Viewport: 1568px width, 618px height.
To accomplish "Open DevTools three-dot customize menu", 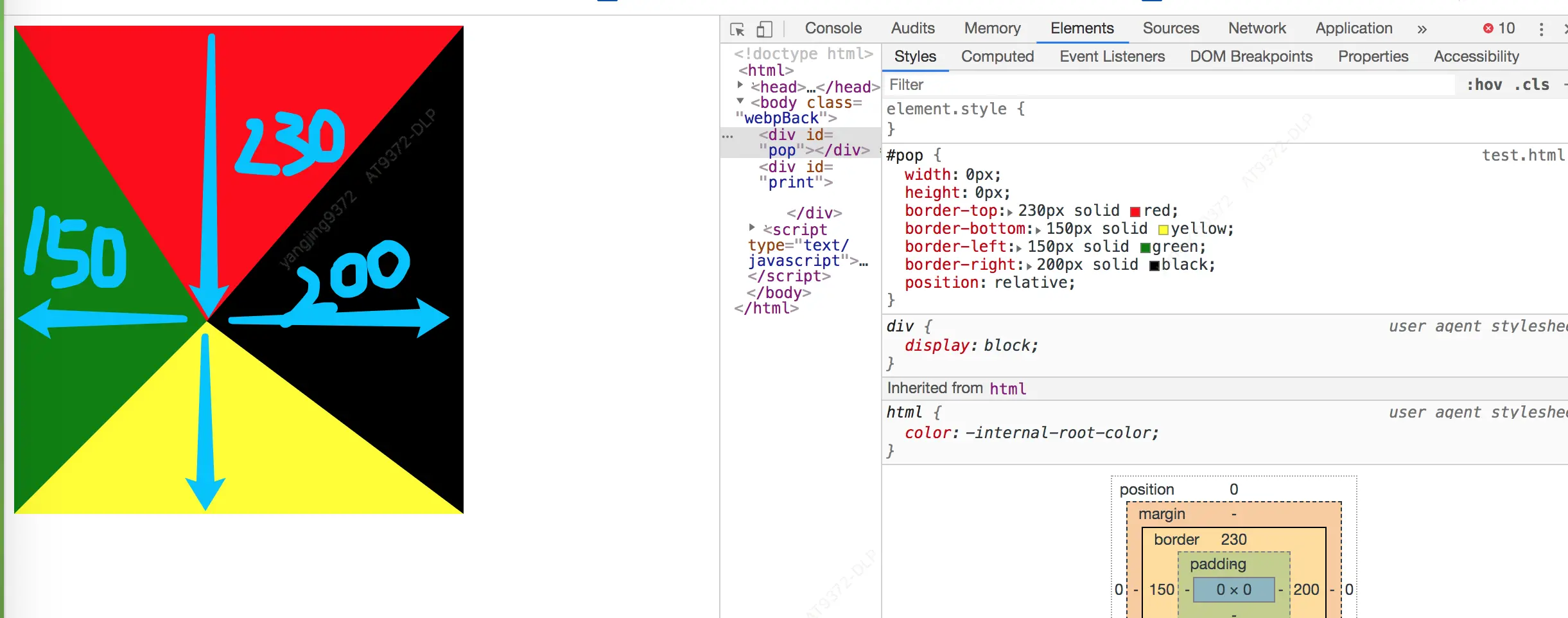I will tap(1541, 29).
